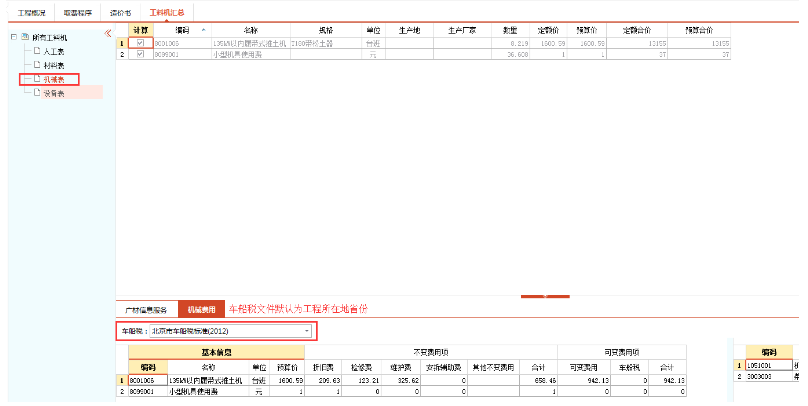Click the sort arrow in 编码 column header

[204, 30]
